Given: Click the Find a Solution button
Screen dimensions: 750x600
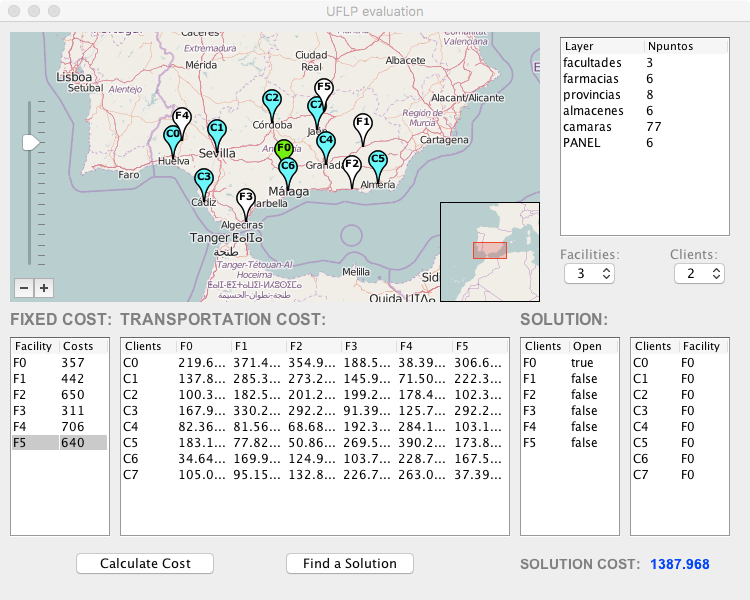Looking at the screenshot, I should (349, 564).
